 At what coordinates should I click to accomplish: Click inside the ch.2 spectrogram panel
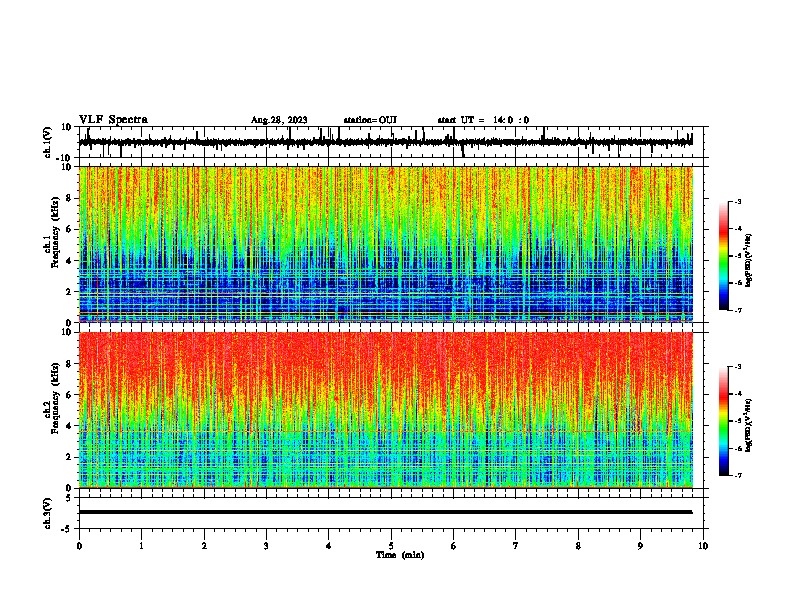(386, 410)
